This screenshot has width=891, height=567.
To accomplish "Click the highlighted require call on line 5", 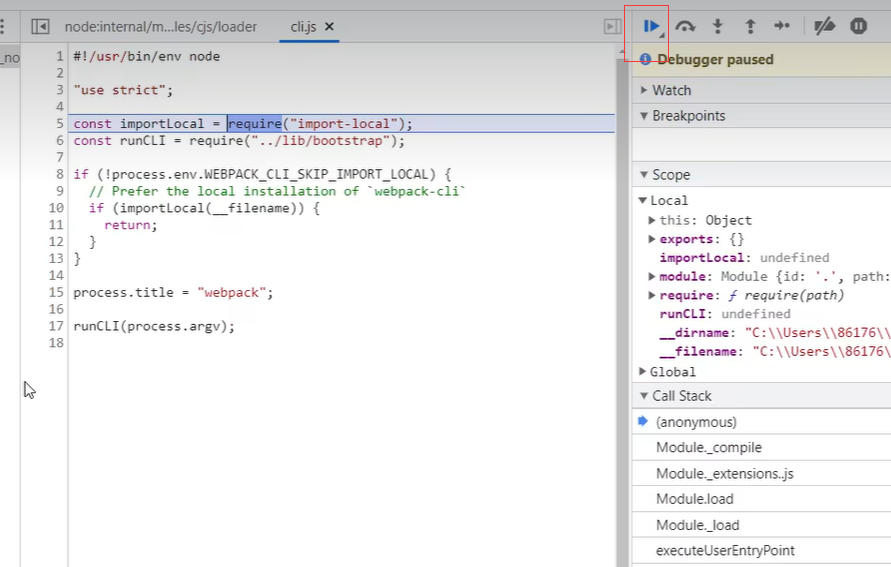I will pyautogui.click(x=255, y=124).
